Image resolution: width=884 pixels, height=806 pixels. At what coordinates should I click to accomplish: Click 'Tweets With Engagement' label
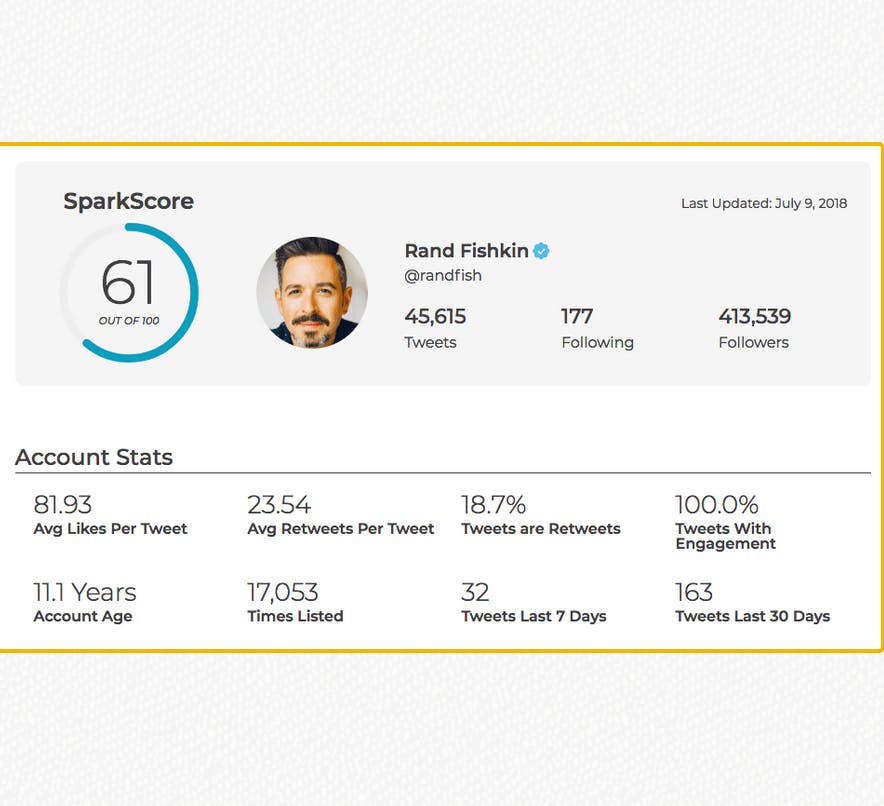click(726, 536)
